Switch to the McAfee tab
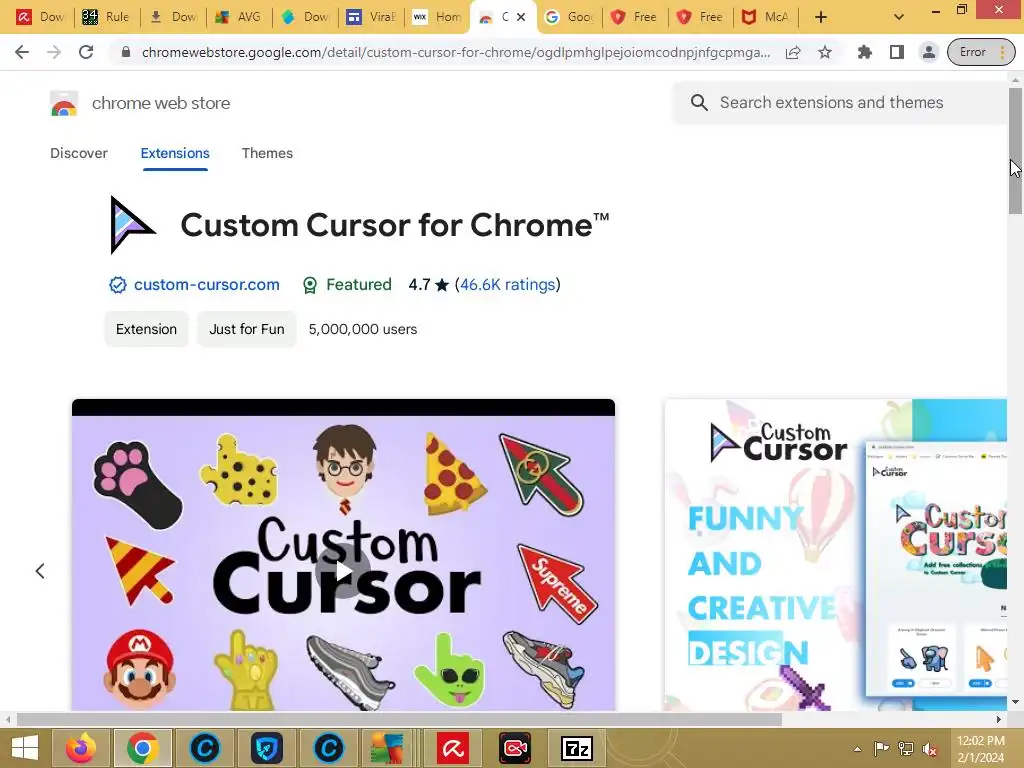Viewport: 1024px width, 768px height. coord(766,17)
